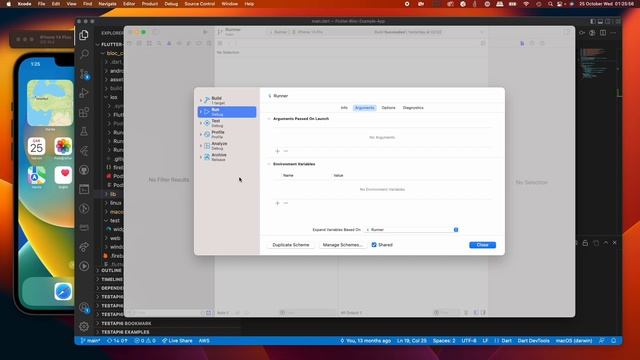Open VS Code GitHub activity bar icon
Viewport: 640px width, 360px height.
[84, 170]
